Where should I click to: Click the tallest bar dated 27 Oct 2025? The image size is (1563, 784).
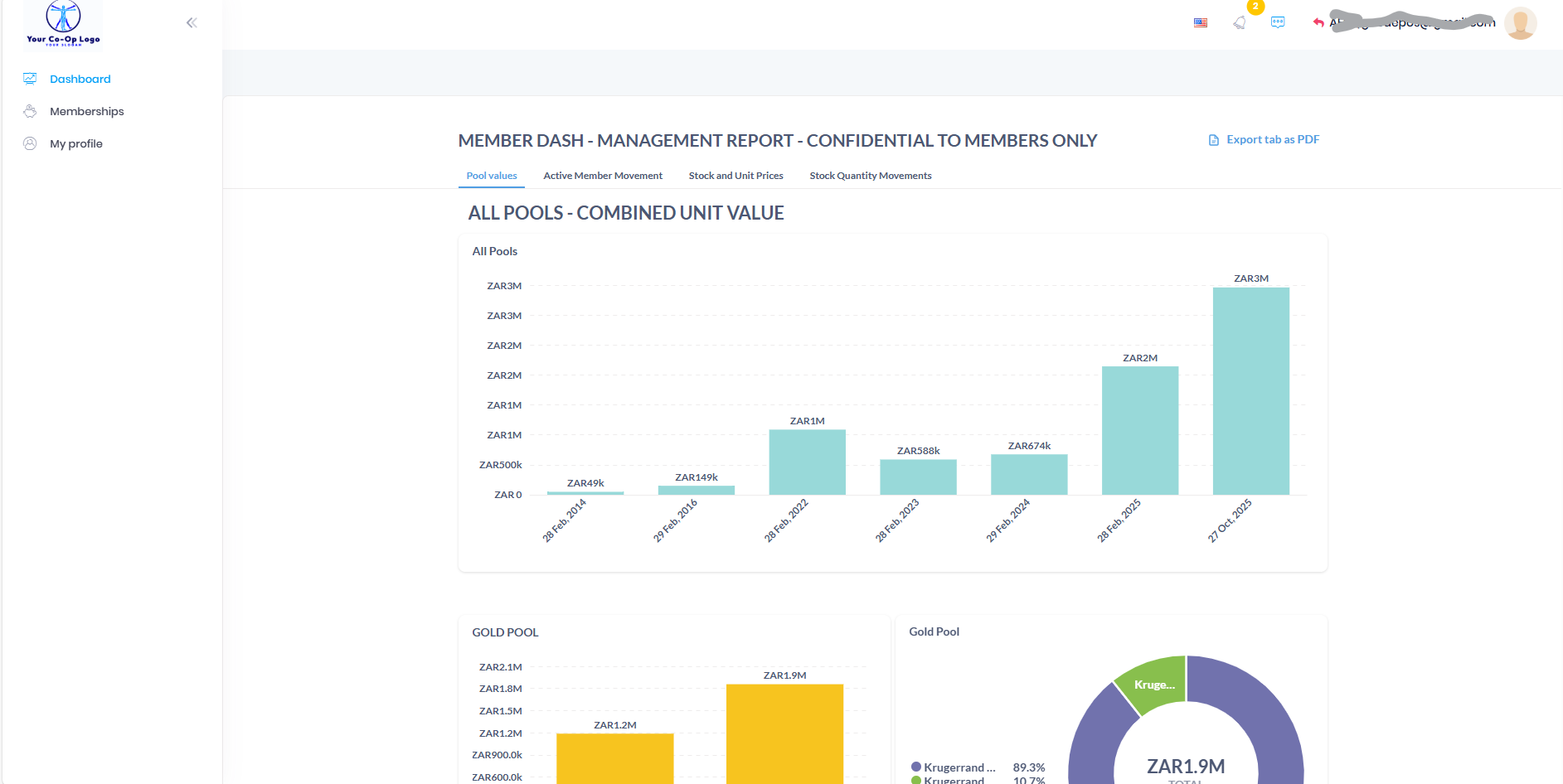(x=1250, y=390)
